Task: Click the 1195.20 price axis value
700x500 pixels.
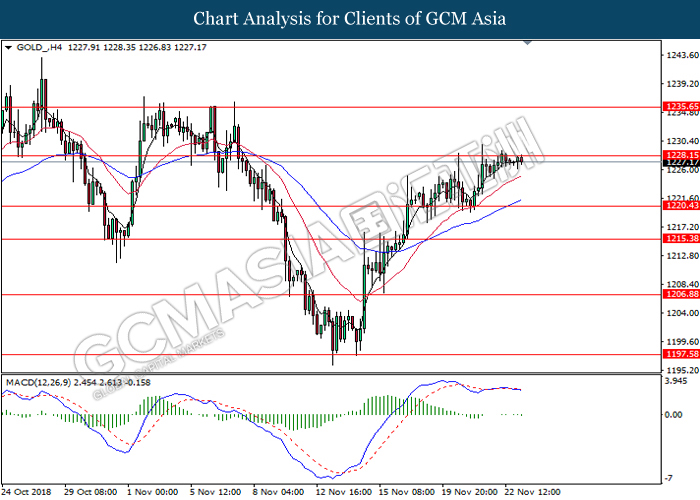Action: 682,370
